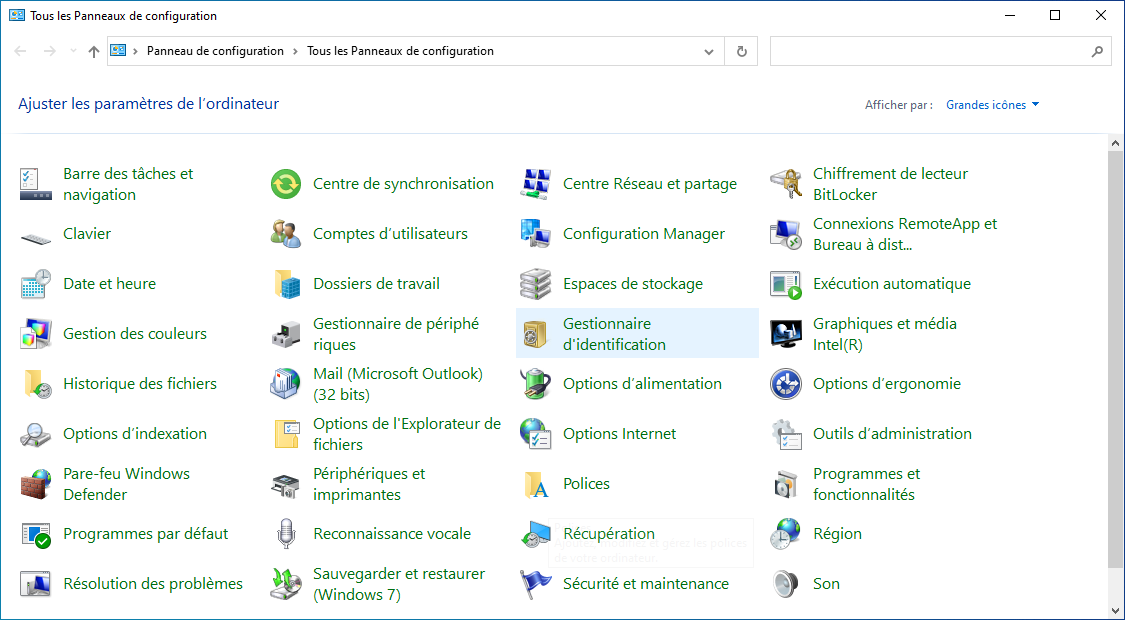Image resolution: width=1125 pixels, height=620 pixels.
Task: Click the forward navigation arrow
Action: click(x=50, y=51)
